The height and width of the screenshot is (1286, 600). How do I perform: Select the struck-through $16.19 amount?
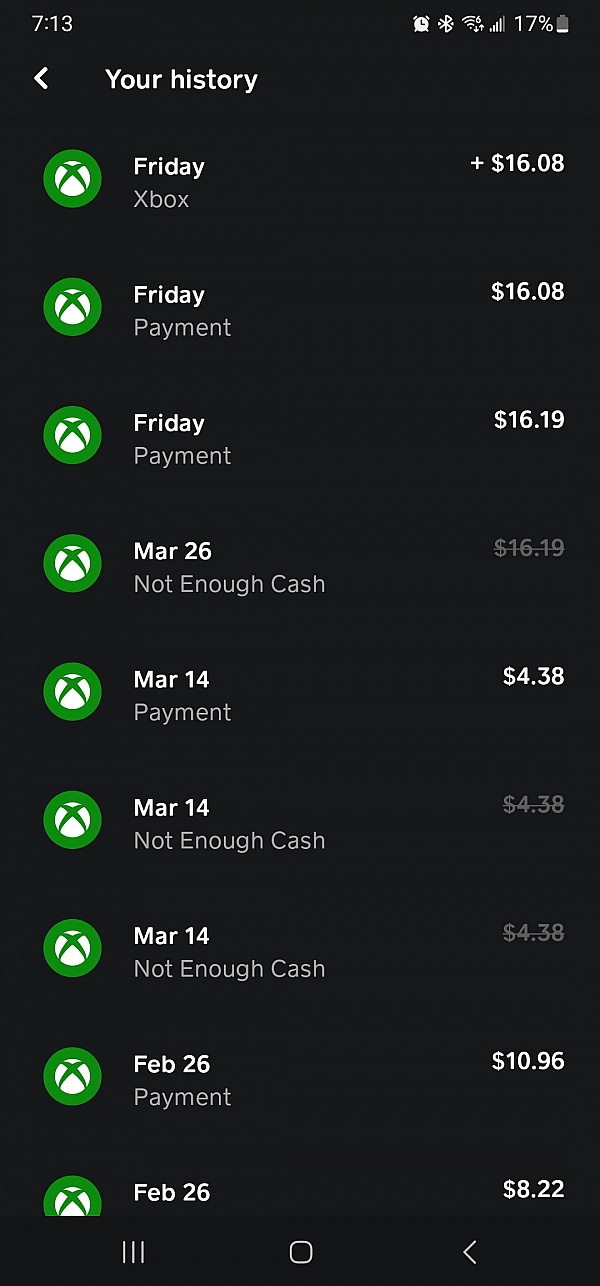click(529, 548)
